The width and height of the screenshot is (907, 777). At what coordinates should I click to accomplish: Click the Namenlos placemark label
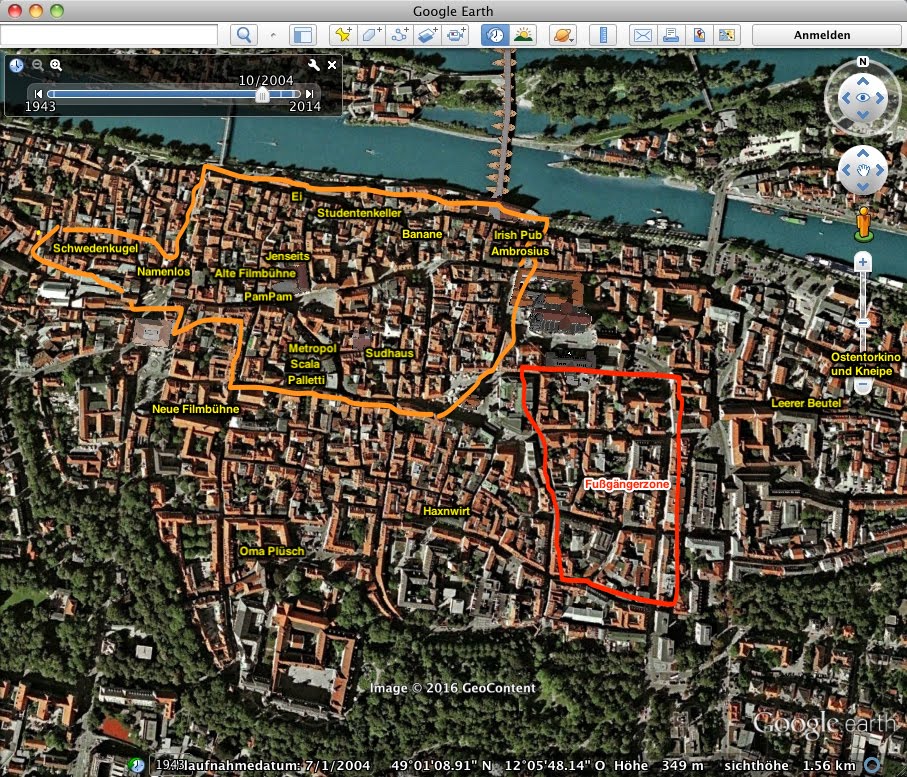[164, 271]
